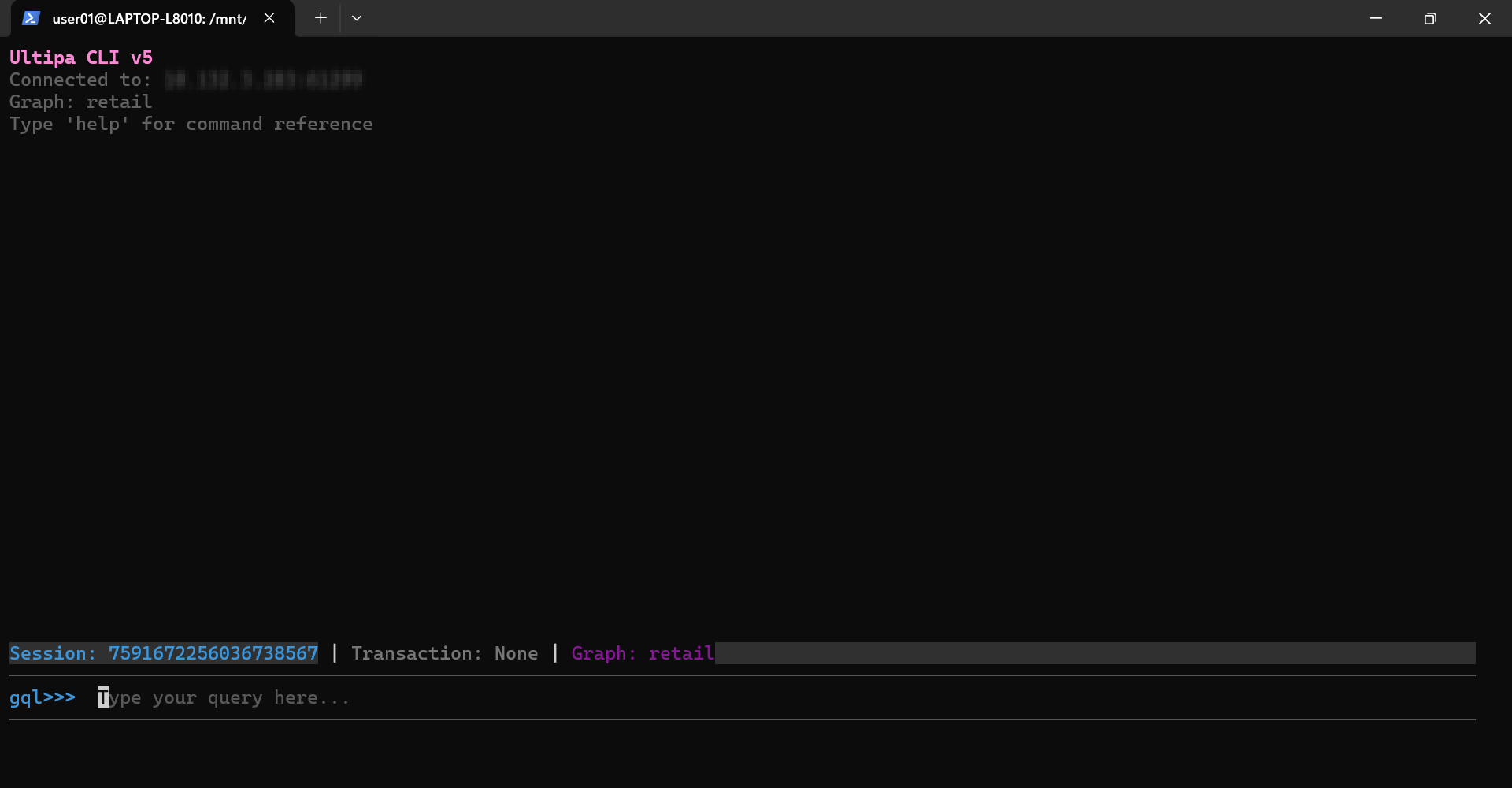The width and height of the screenshot is (1512, 788).
Task: Click the PowerShell icon in the terminal tab
Action: tap(31, 18)
